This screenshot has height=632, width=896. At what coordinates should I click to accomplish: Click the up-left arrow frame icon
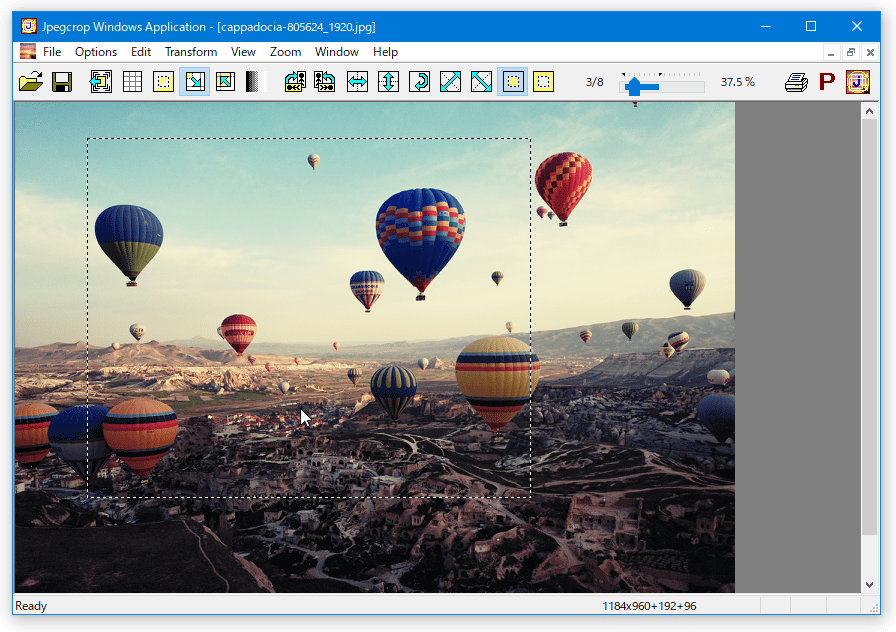pyautogui.click(x=225, y=82)
